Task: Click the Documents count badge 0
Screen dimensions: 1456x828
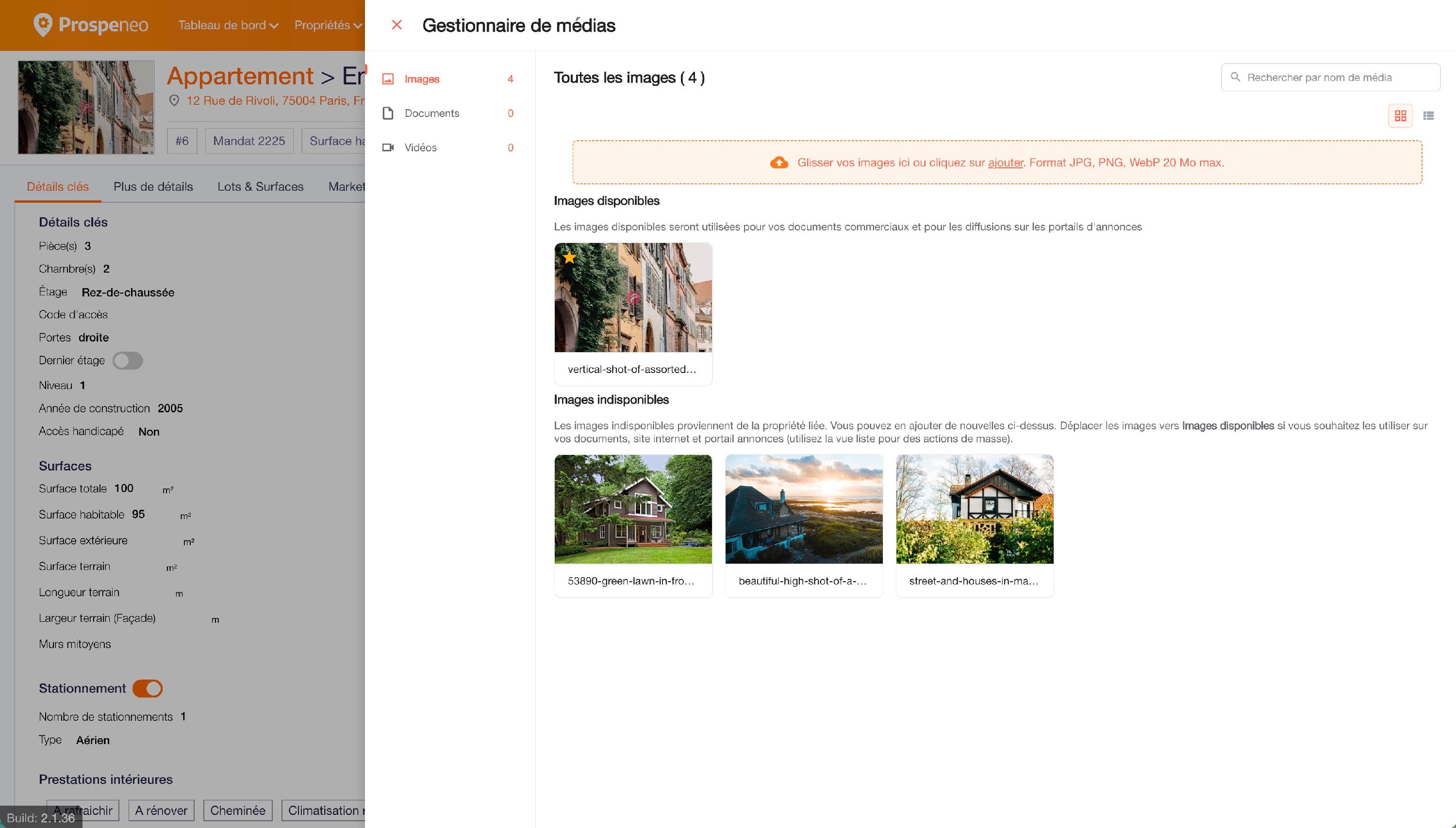Action: click(x=511, y=113)
